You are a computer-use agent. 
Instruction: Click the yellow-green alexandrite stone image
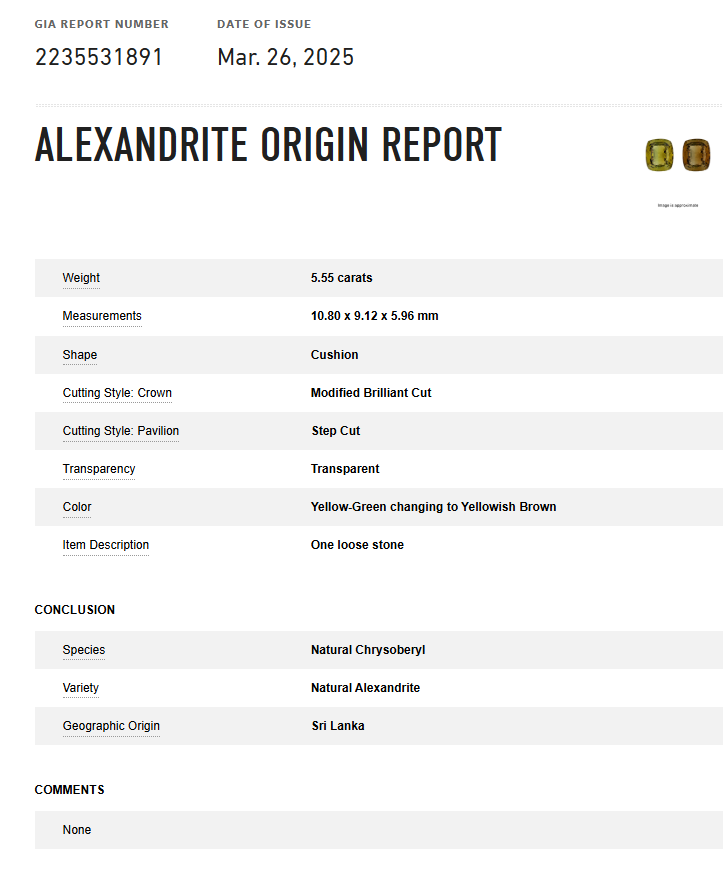[x=658, y=154]
